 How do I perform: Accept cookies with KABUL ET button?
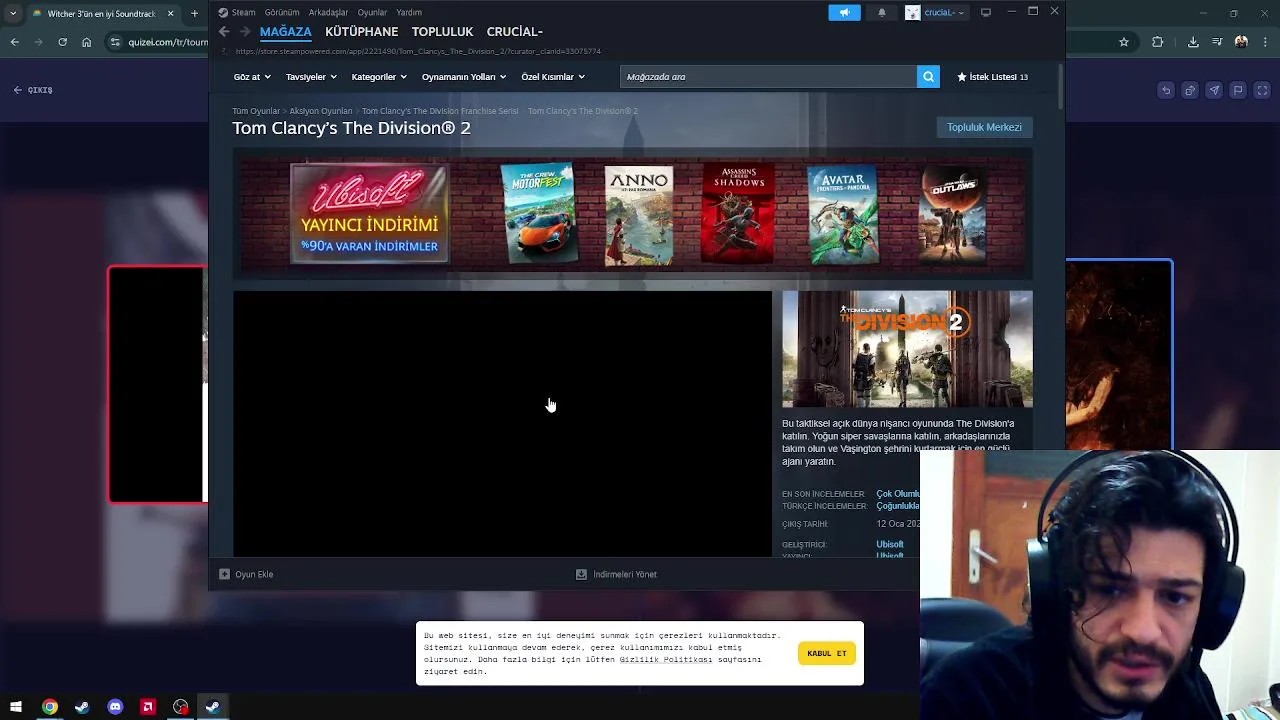coord(826,653)
